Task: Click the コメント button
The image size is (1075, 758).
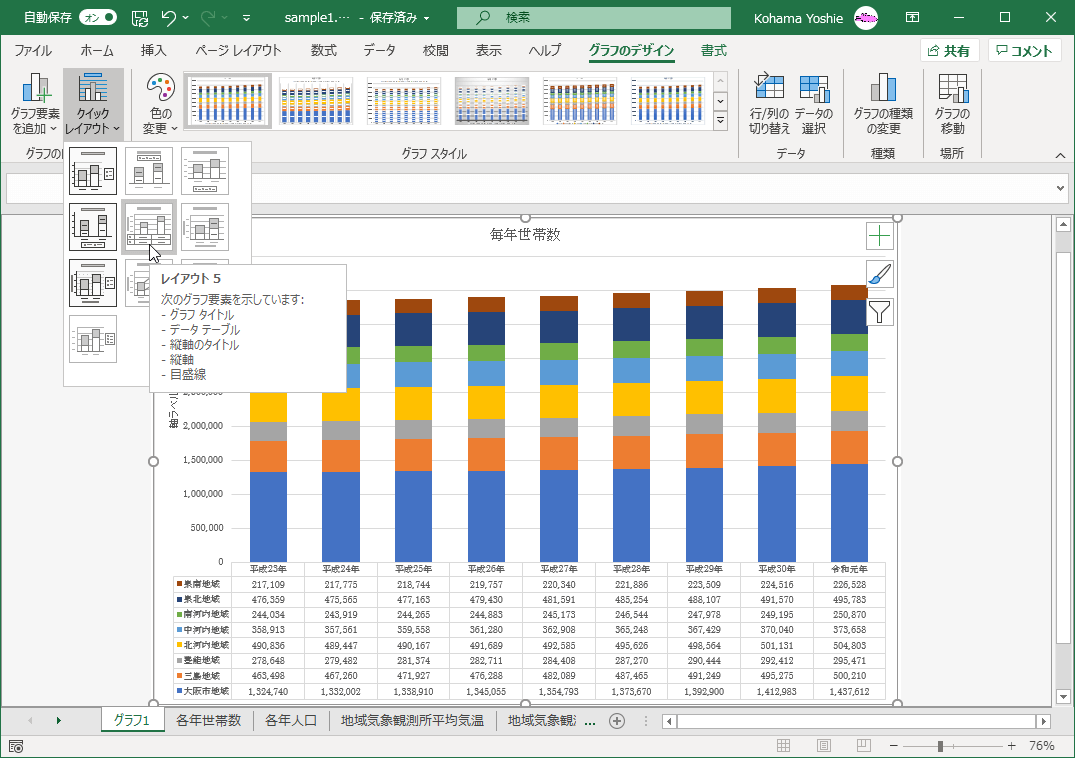Action: (x=1024, y=51)
